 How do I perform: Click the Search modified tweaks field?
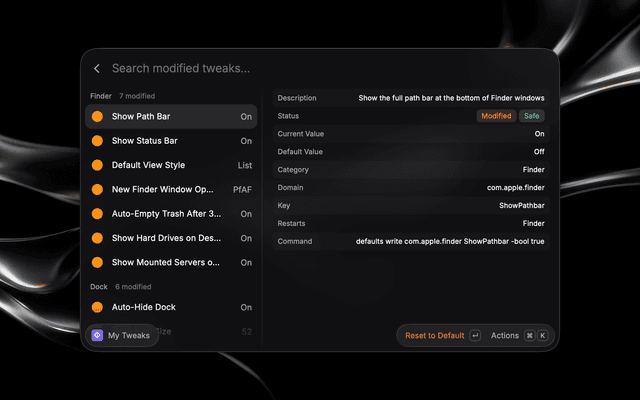pyautogui.click(x=181, y=69)
